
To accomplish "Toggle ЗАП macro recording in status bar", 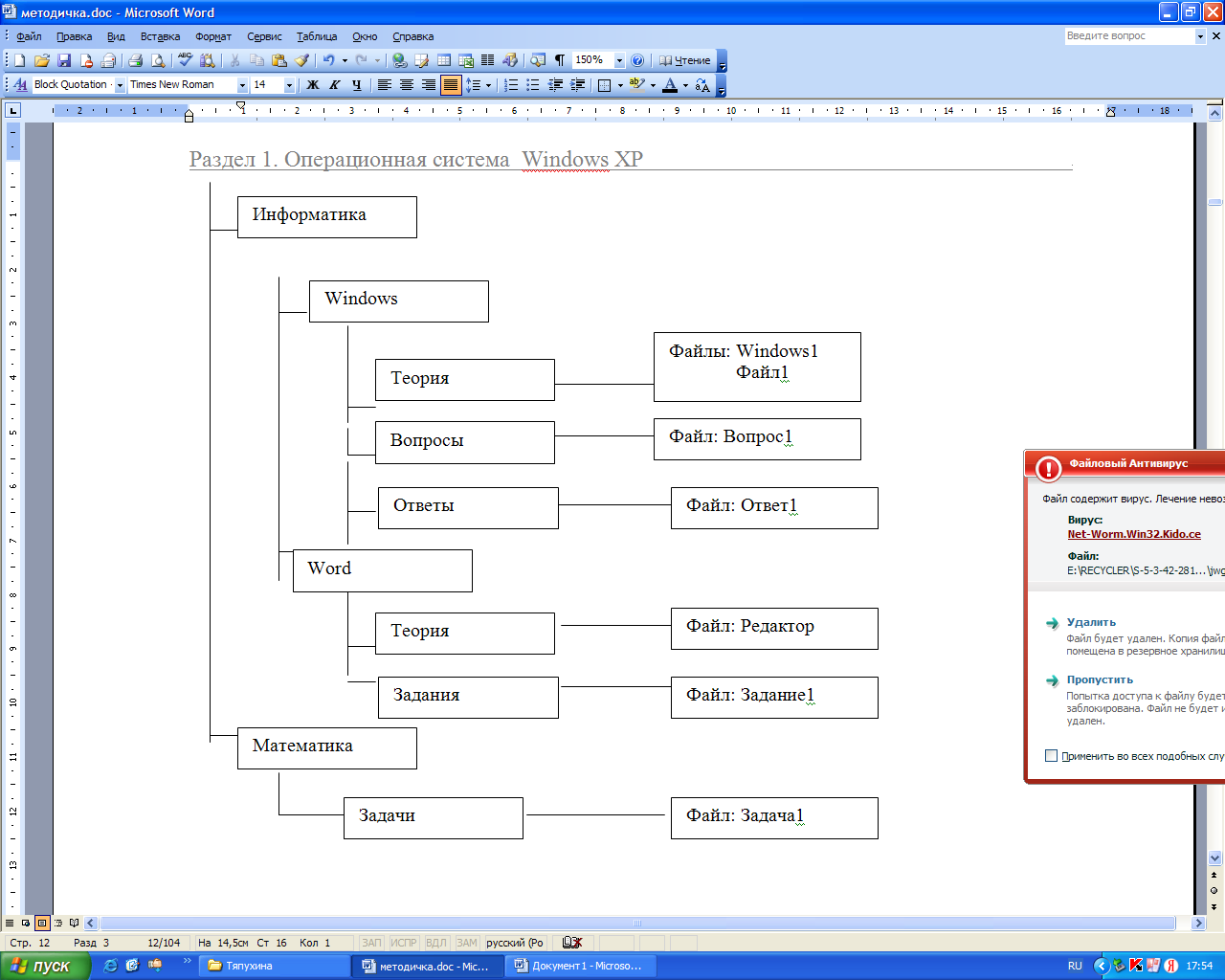I will click(x=371, y=943).
